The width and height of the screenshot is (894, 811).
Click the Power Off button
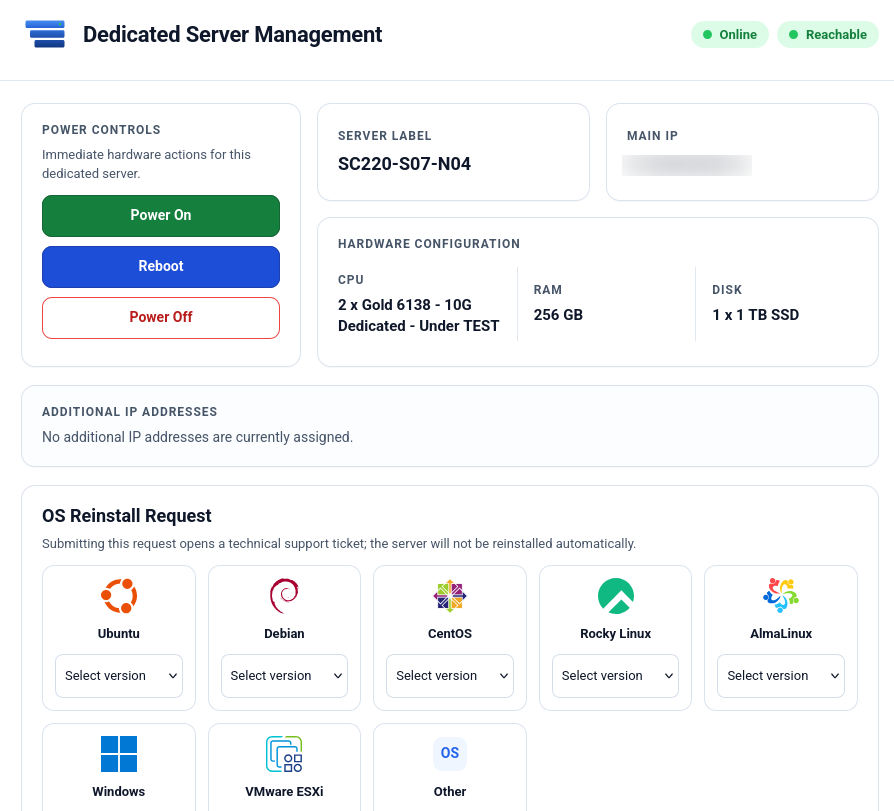(x=161, y=318)
